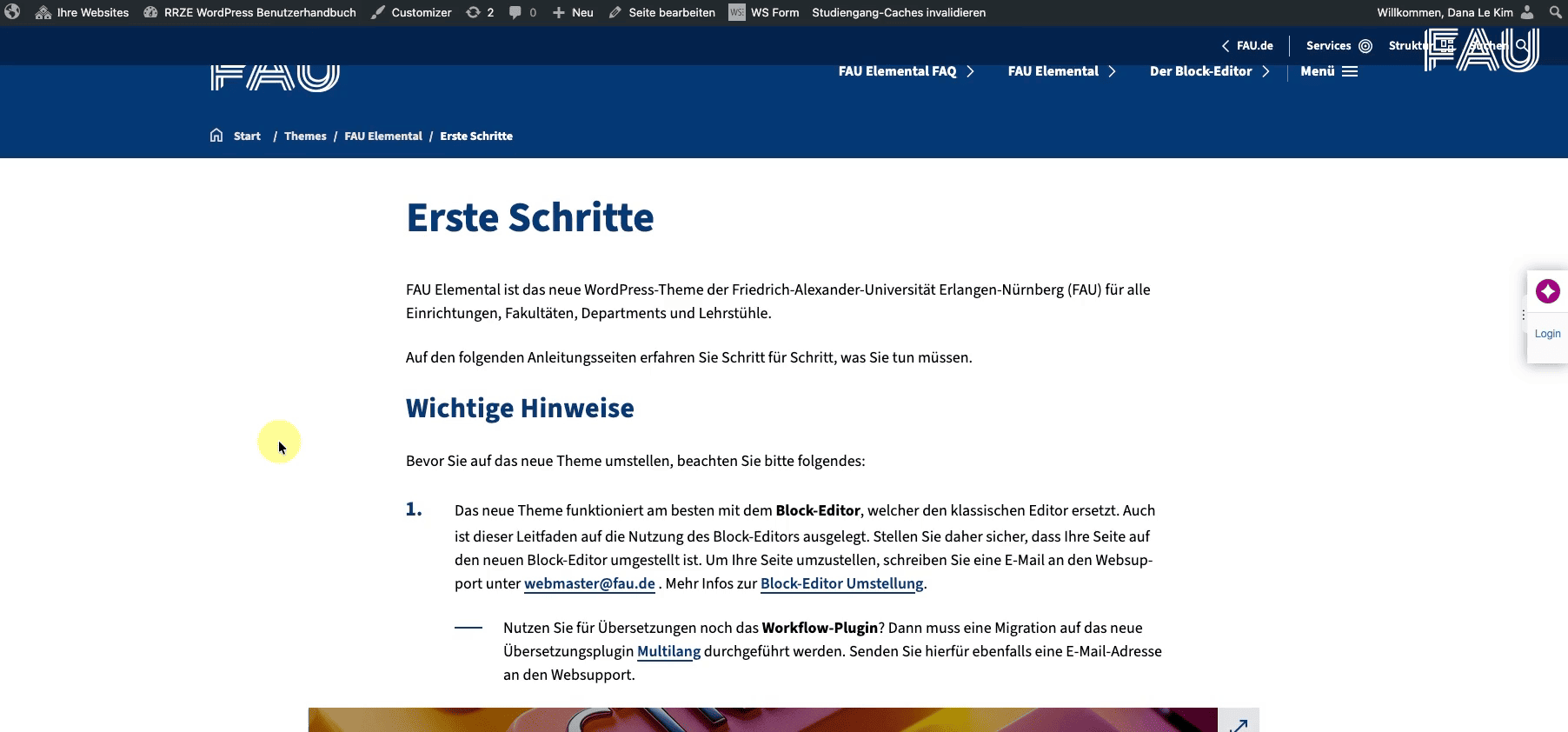Open the Ihre Websites admin menu
The height and width of the screenshot is (732, 1568).
click(82, 12)
